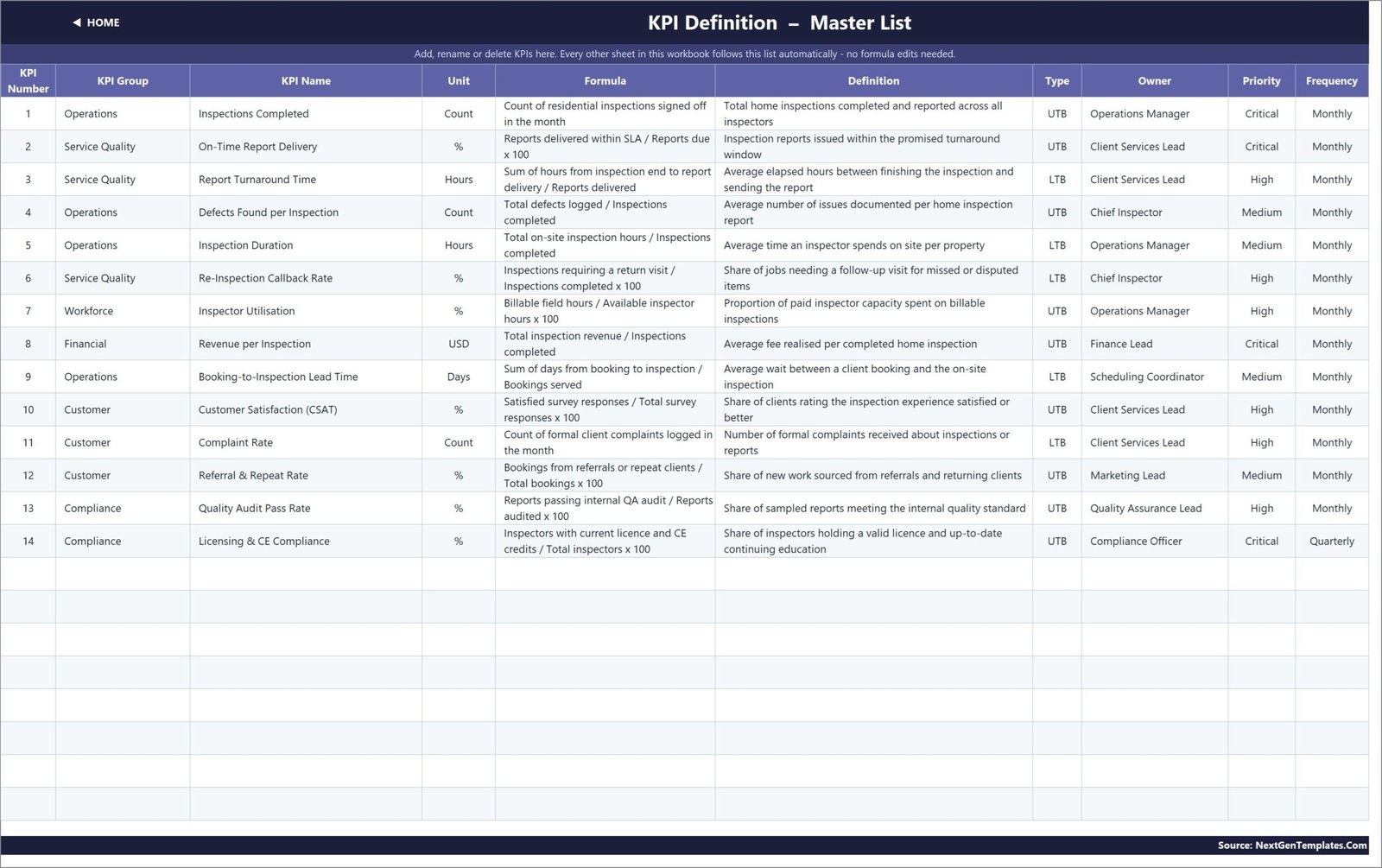Click UTB type for Inspector Utilisation

point(1057,311)
